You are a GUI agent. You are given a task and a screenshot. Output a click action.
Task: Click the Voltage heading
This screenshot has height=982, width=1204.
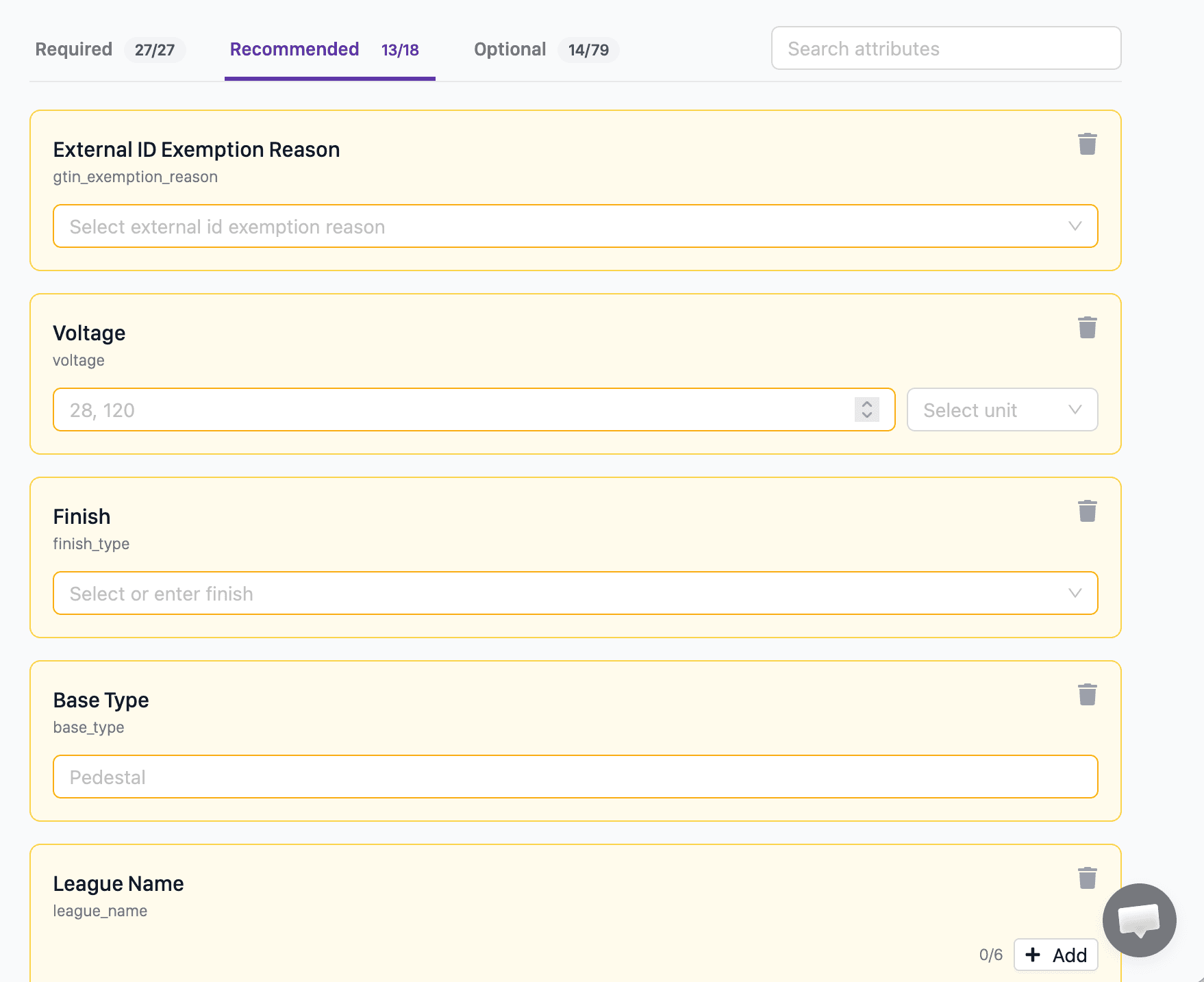89,333
